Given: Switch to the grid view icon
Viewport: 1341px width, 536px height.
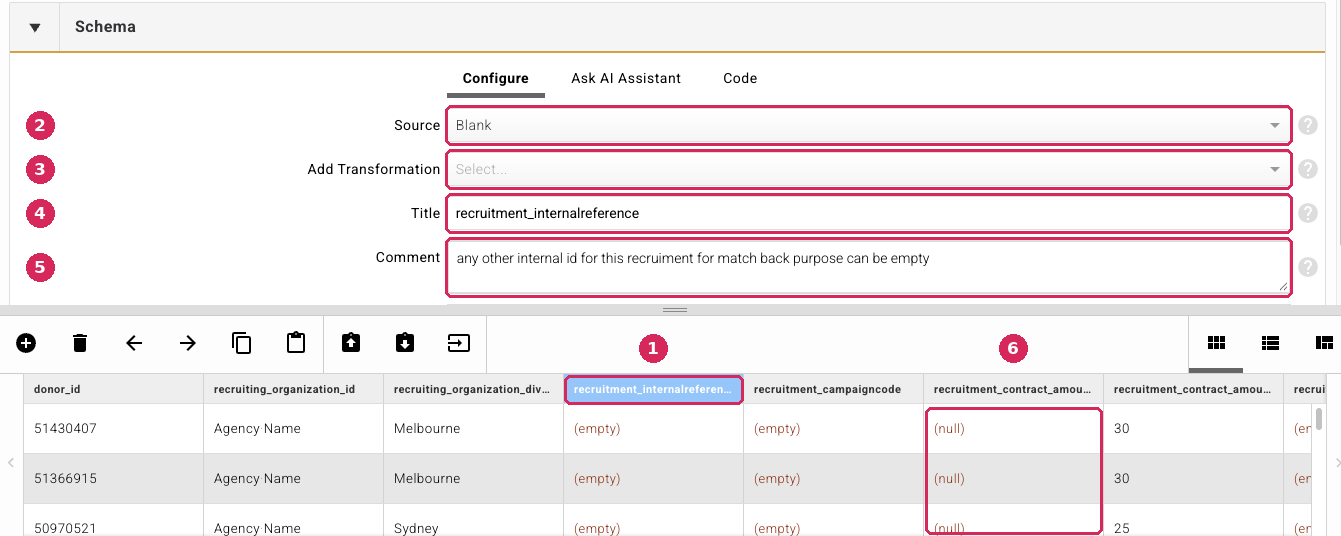Looking at the screenshot, I should tap(1216, 343).
